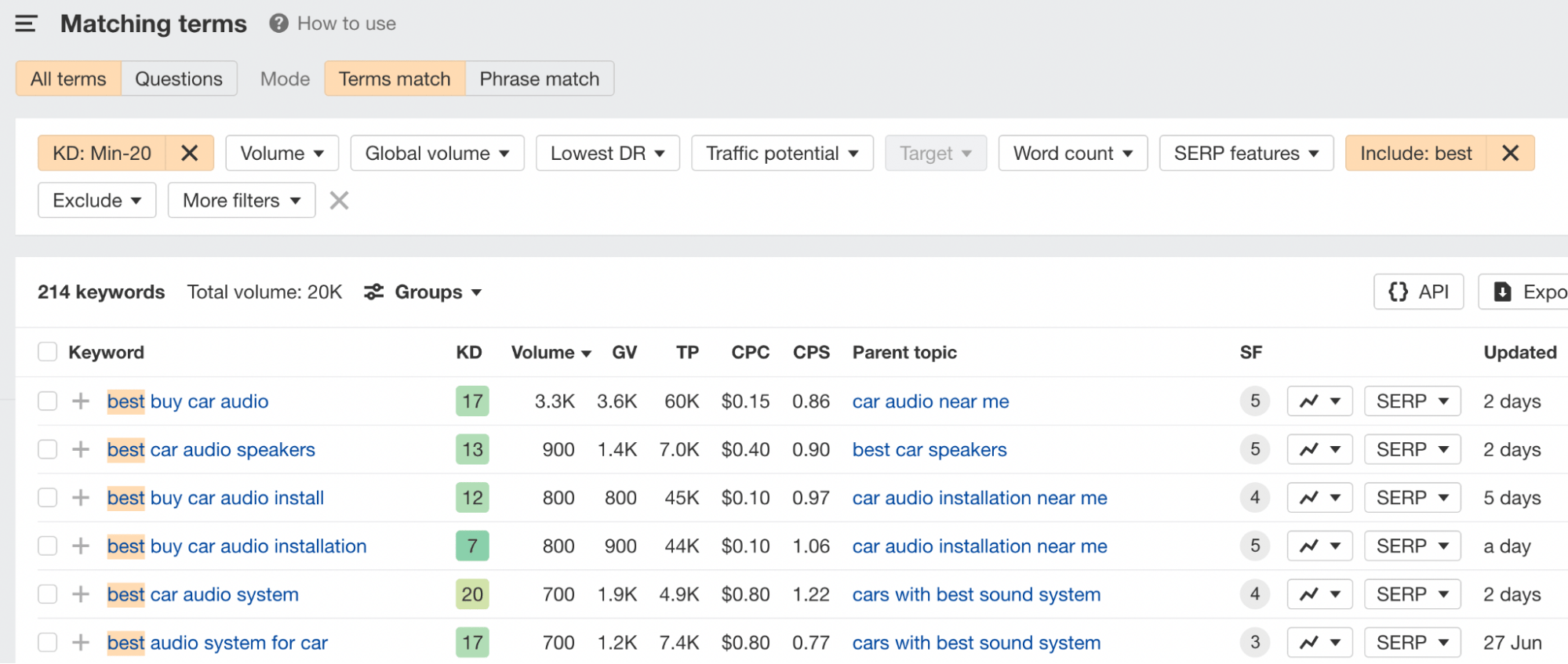Check the best car audio speakers row
Screen dimensions: 1568x664
pyautogui.click(x=48, y=449)
